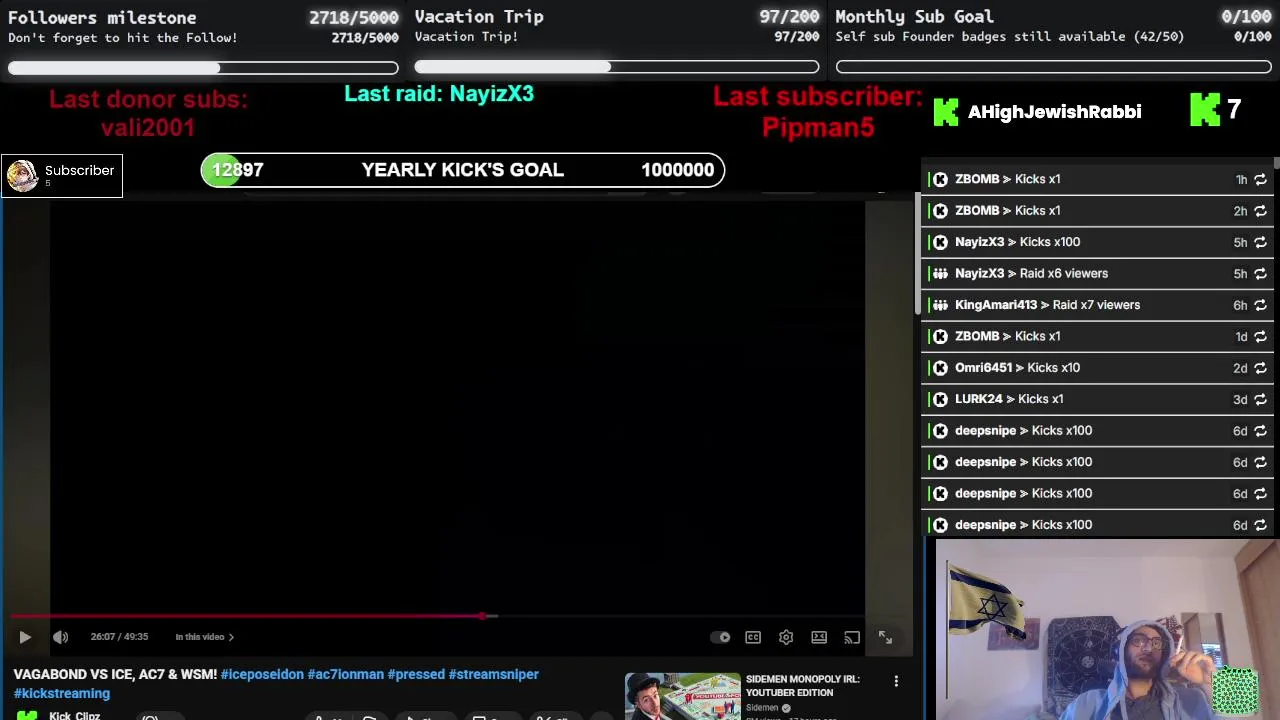Image resolution: width=1280 pixels, height=720 pixels.
Task: Click the '2d' timestamp on Omri6451 row
Action: tap(1240, 368)
